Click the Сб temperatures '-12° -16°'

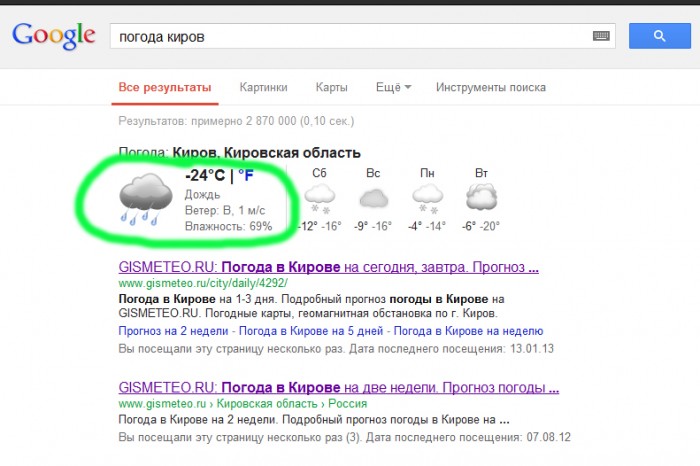320,226
